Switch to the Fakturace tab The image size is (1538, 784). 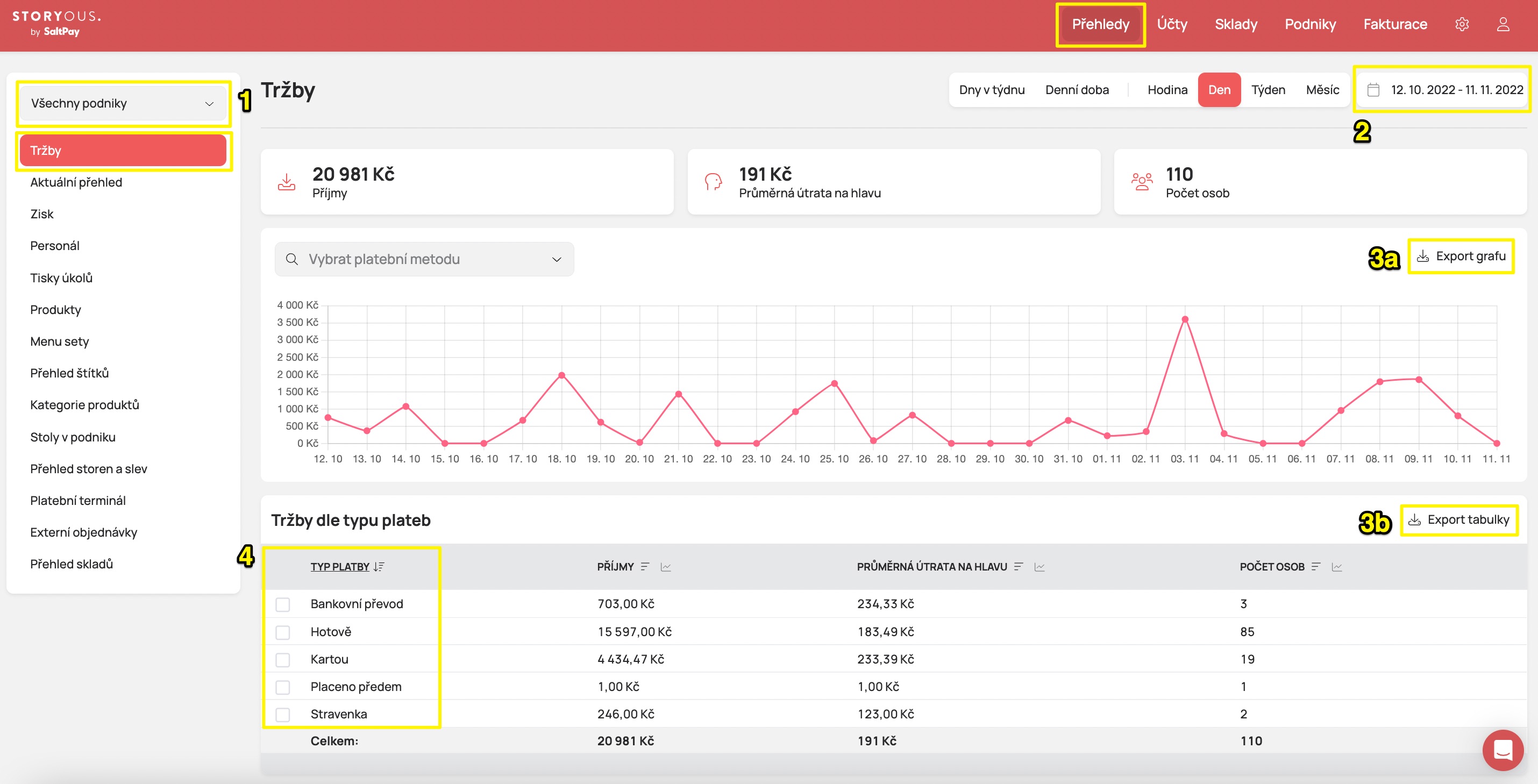click(x=1395, y=25)
